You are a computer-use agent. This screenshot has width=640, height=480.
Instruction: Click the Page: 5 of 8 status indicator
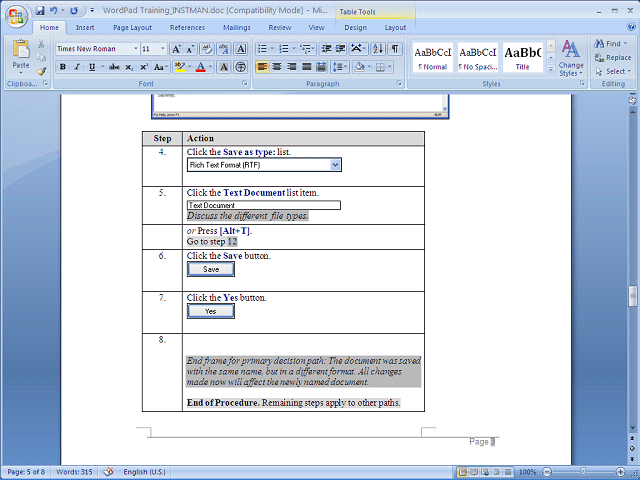tap(26, 472)
